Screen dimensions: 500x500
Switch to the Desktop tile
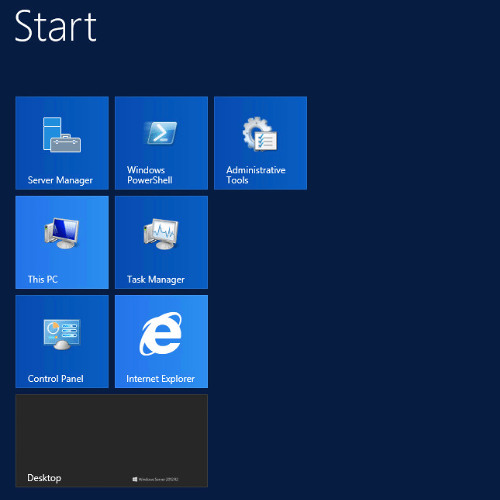click(x=111, y=441)
